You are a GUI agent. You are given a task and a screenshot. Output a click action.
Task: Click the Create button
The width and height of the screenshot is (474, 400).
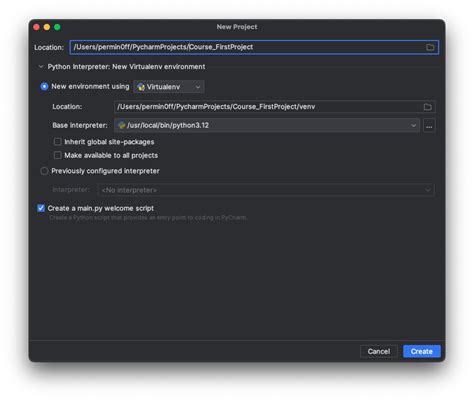[x=422, y=351]
